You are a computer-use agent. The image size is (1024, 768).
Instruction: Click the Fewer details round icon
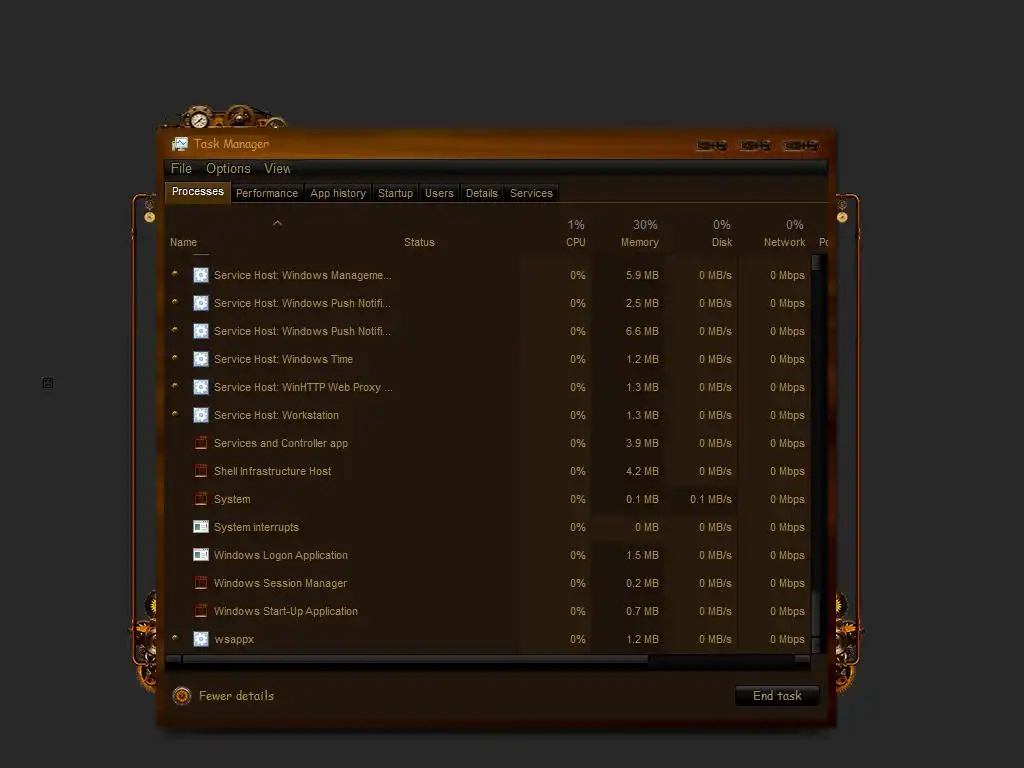(x=182, y=696)
